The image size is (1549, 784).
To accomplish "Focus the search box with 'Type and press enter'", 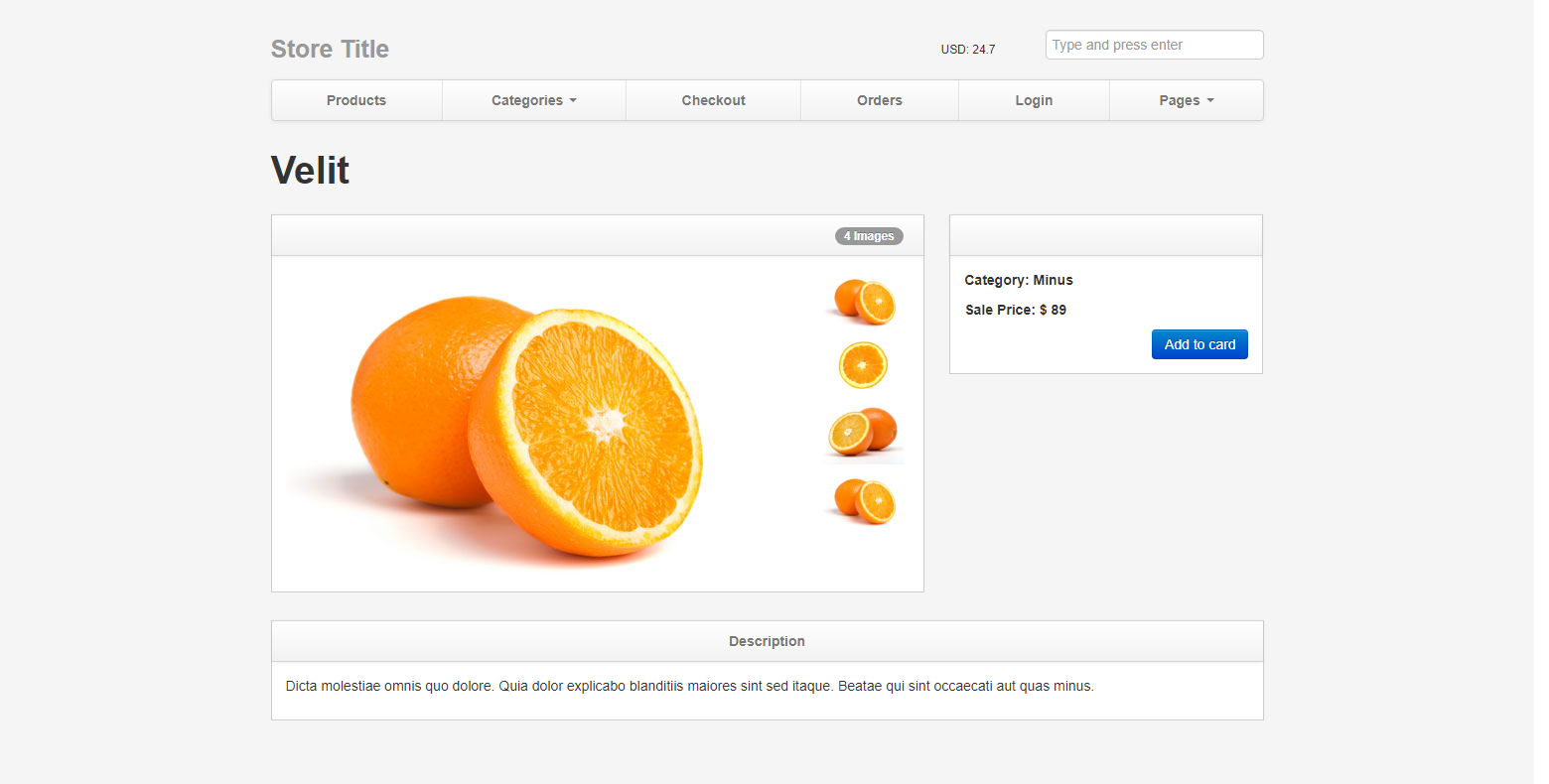I will 1154,45.
